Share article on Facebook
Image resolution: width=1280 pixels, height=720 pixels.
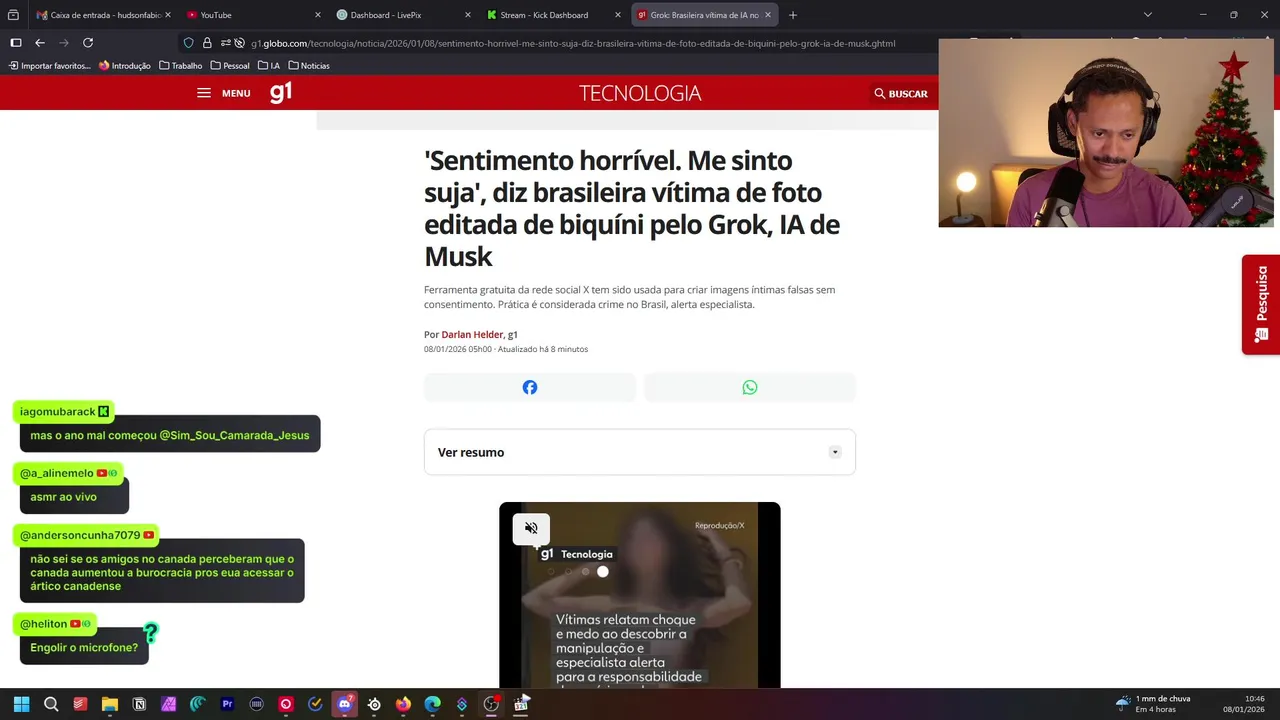click(530, 387)
